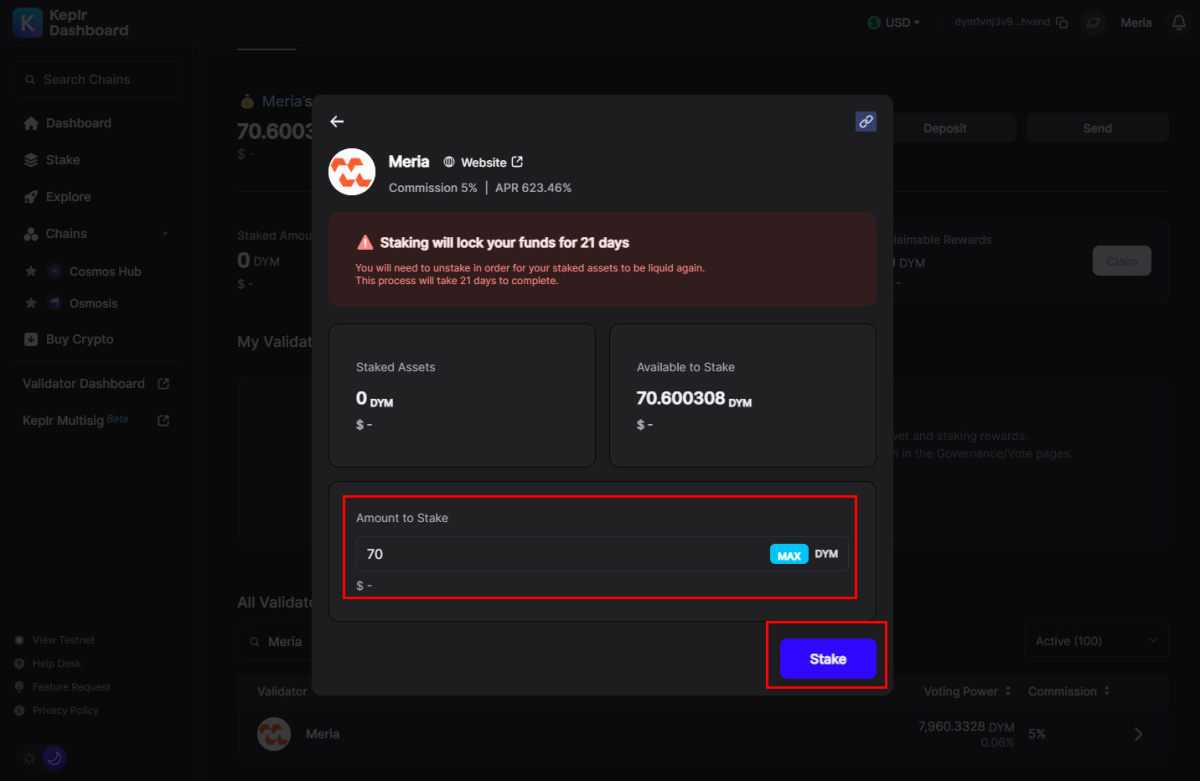The width and height of the screenshot is (1200, 781).
Task: Click the dym1vnj3v9...hvsnd wallet address
Action: (x=1002, y=22)
